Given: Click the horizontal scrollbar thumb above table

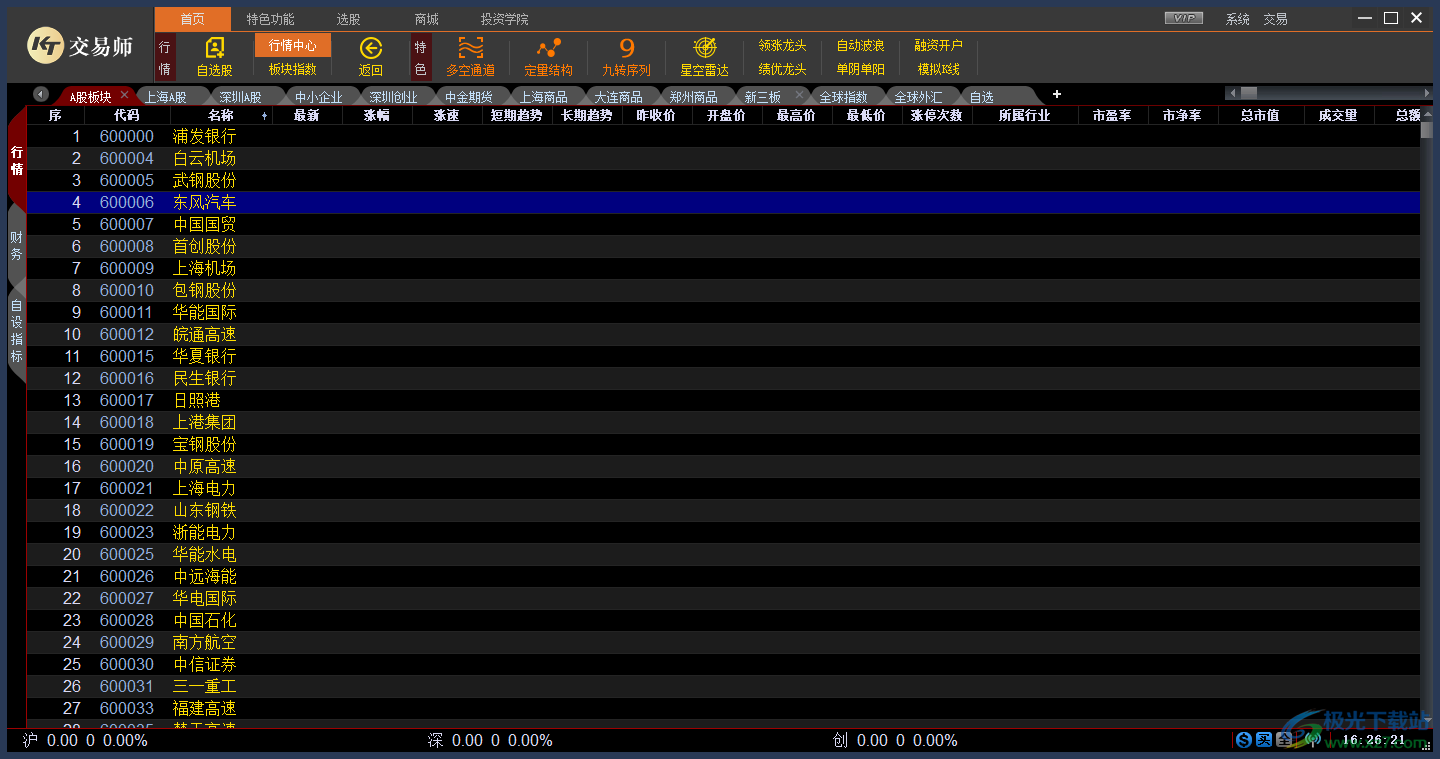Looking at the screenshot, I should 1249,93.
